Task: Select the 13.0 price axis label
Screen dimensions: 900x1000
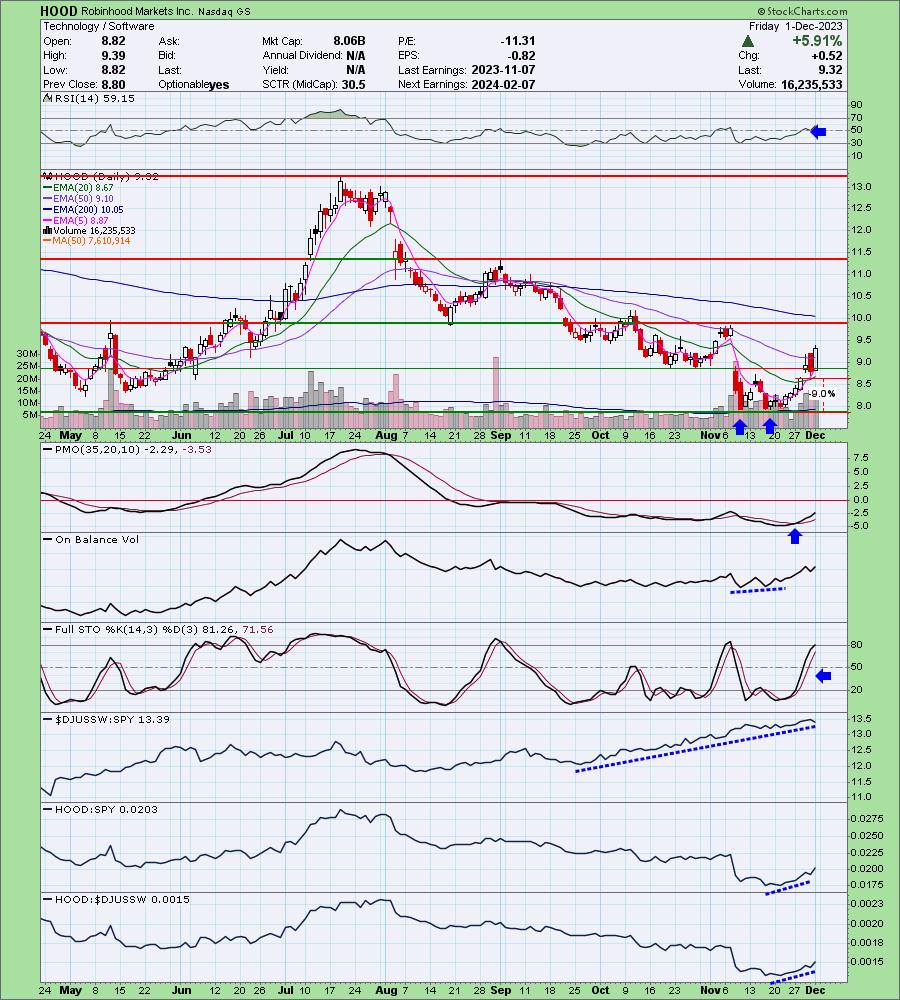Action: click(x=862, y=187)
